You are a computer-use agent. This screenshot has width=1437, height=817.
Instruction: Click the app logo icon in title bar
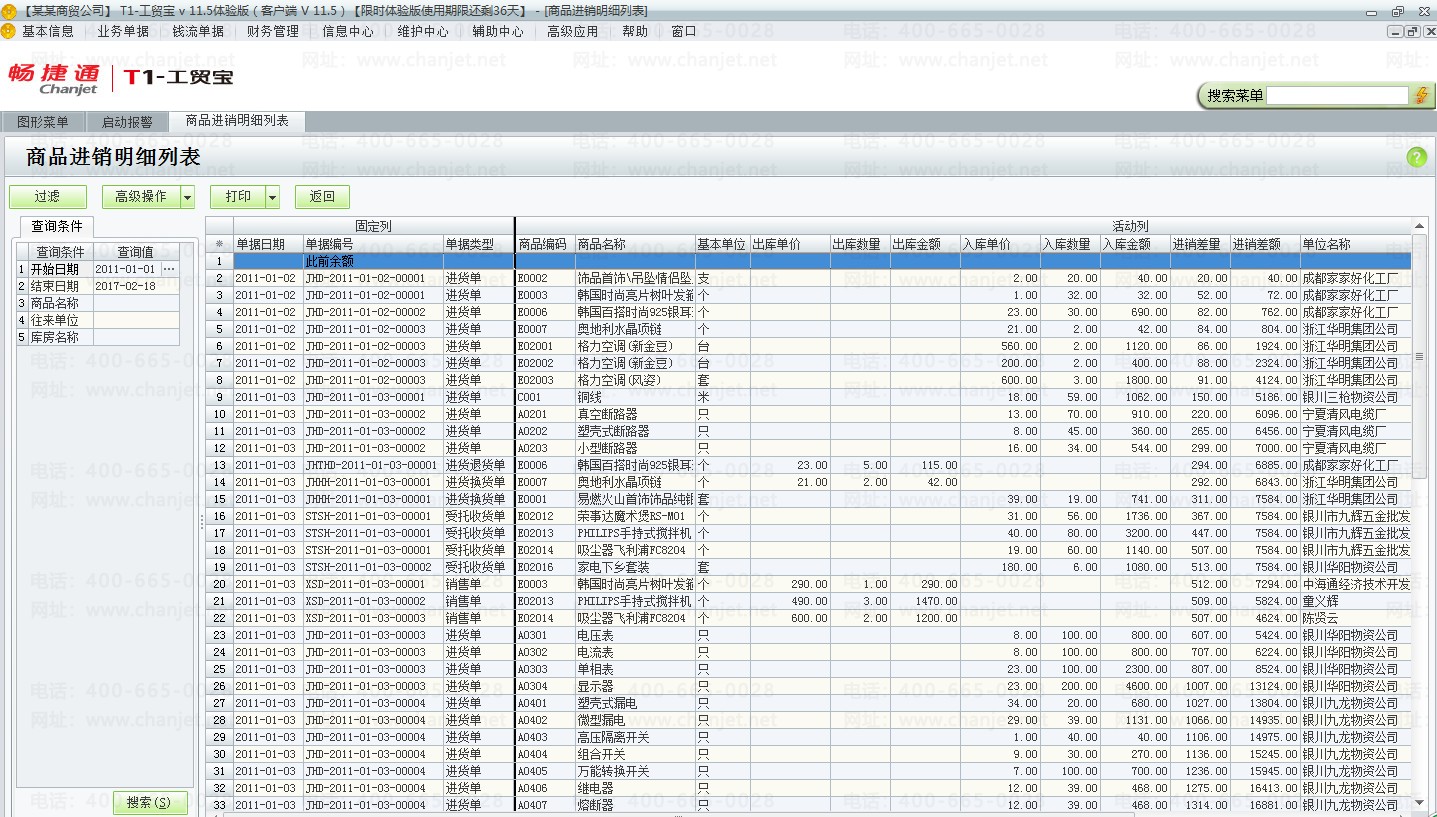click(9, 10)
